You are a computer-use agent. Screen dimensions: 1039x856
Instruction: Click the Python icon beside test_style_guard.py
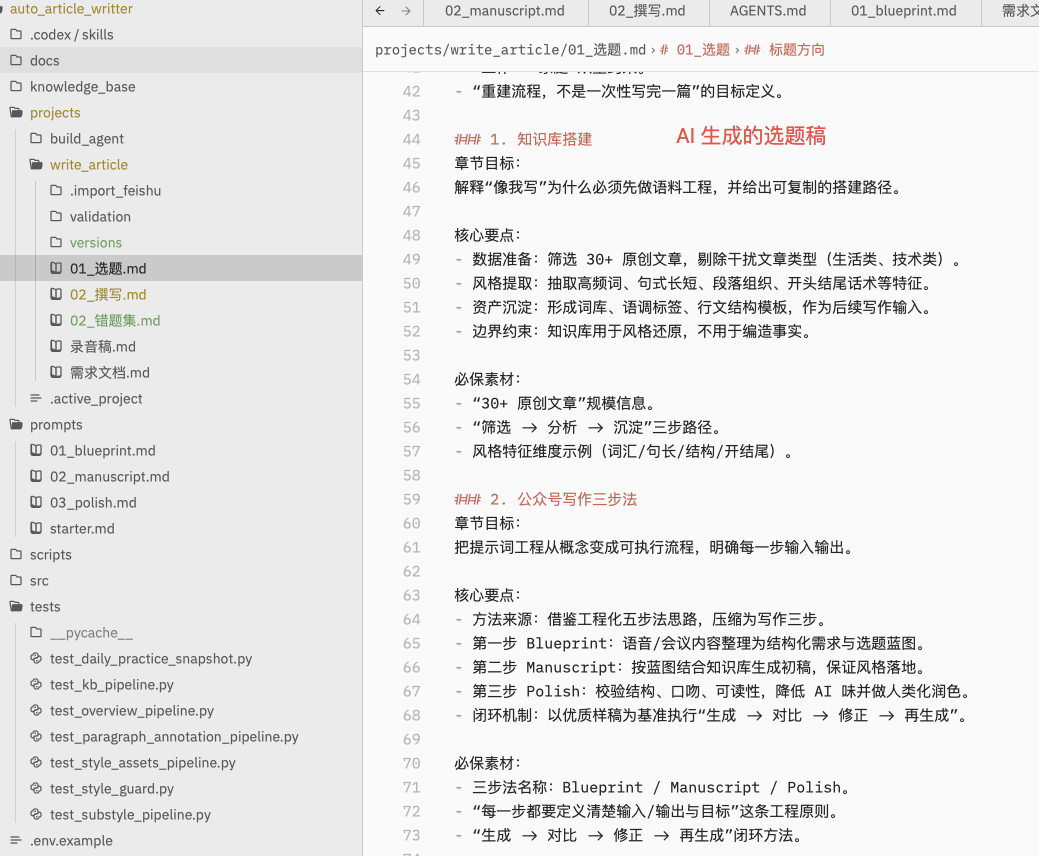pyautogui.click(x=36, y=788)
